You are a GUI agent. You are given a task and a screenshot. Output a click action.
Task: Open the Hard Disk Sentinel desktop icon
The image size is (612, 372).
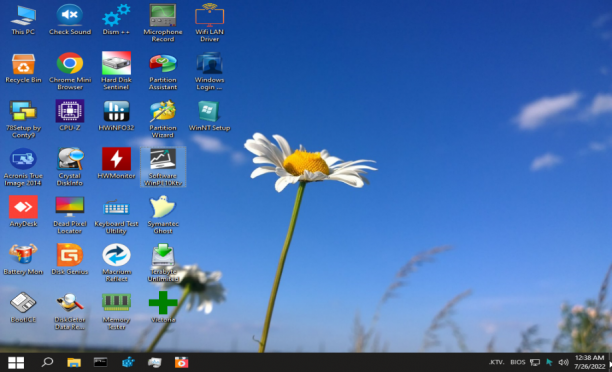coord(116,70)
